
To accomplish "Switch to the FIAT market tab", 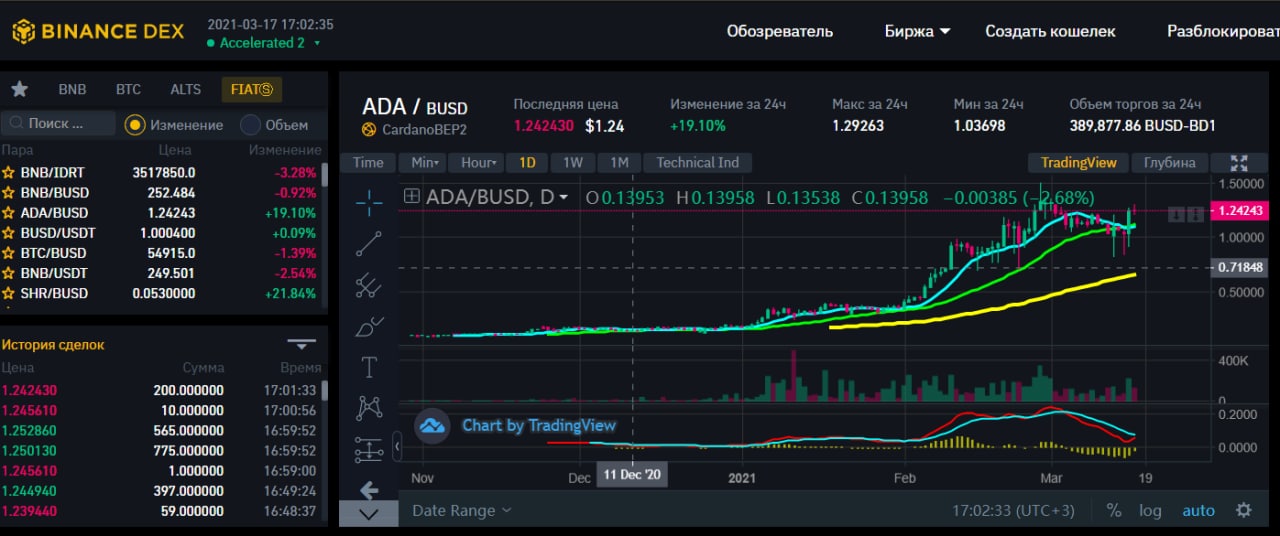I will 251,89.
